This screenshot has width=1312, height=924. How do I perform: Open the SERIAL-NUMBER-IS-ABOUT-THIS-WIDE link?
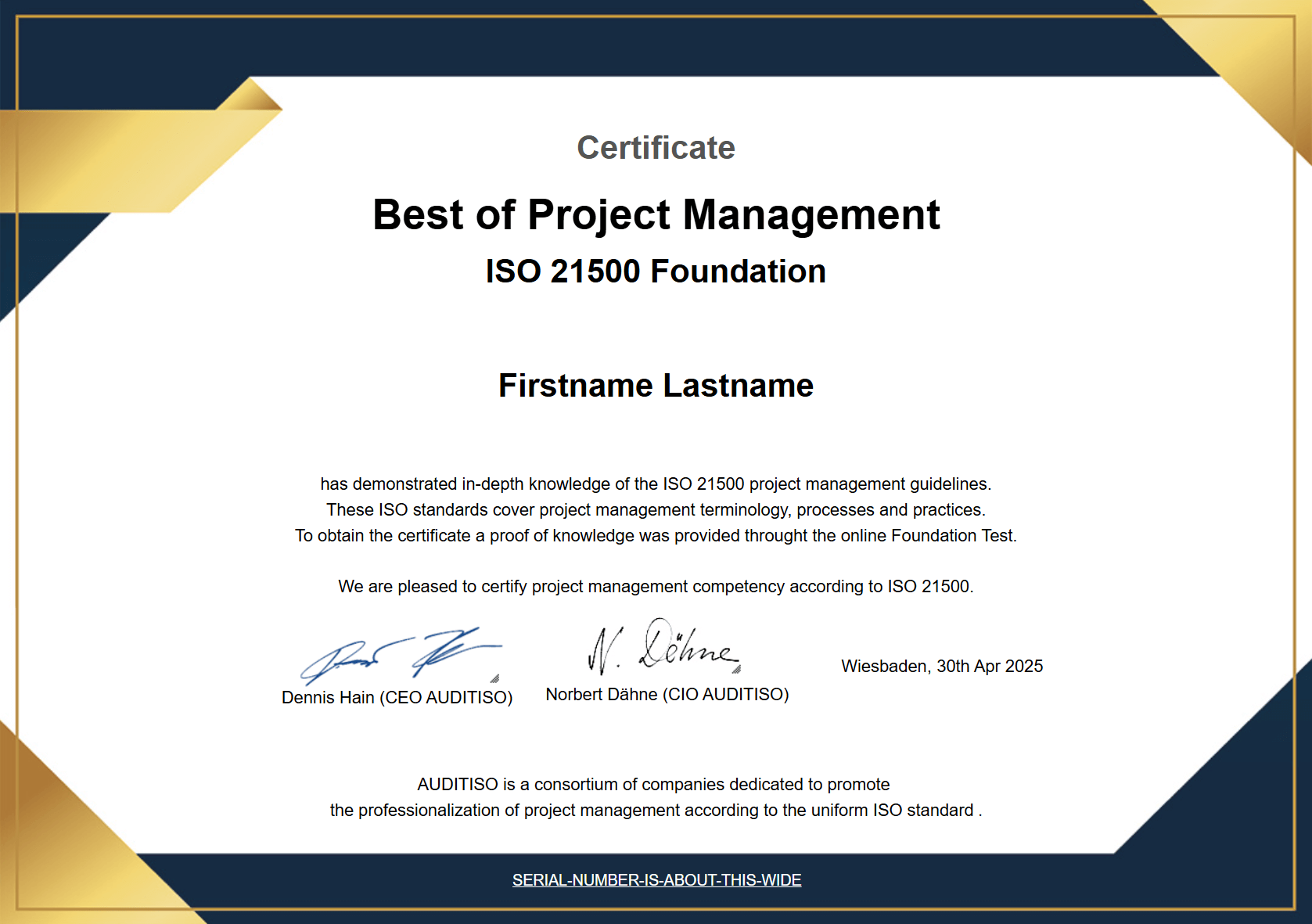656,880
